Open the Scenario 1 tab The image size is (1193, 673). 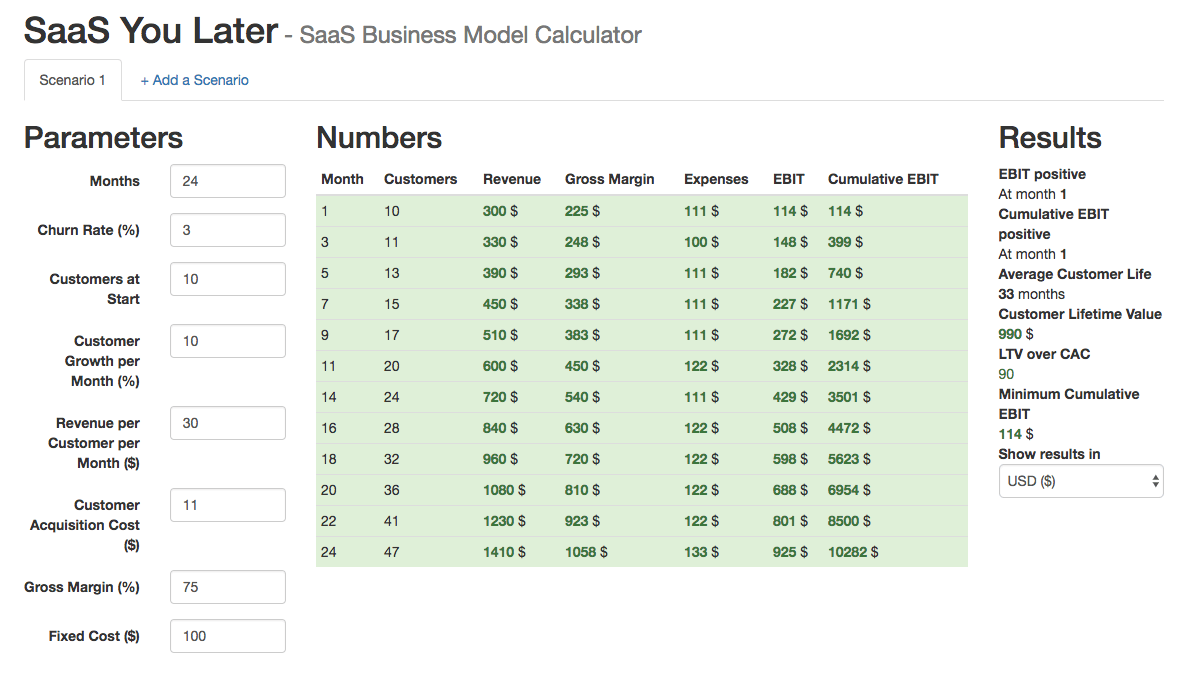tap(72, 80)
